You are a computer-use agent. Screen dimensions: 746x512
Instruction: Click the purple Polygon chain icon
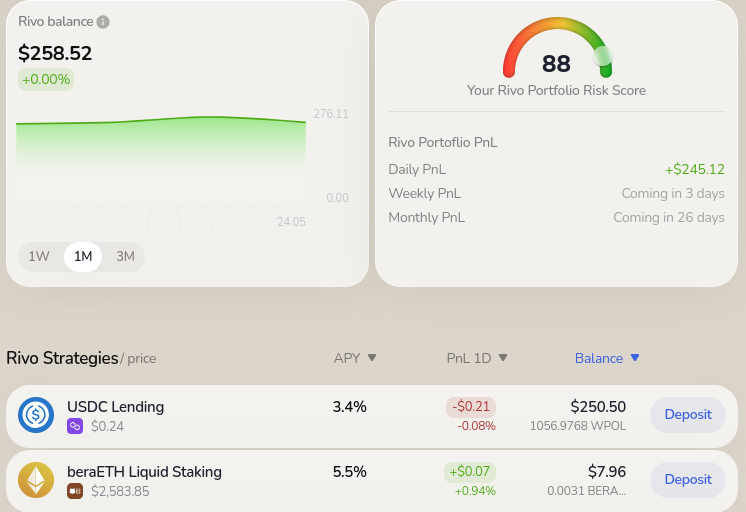click(75, 426)
